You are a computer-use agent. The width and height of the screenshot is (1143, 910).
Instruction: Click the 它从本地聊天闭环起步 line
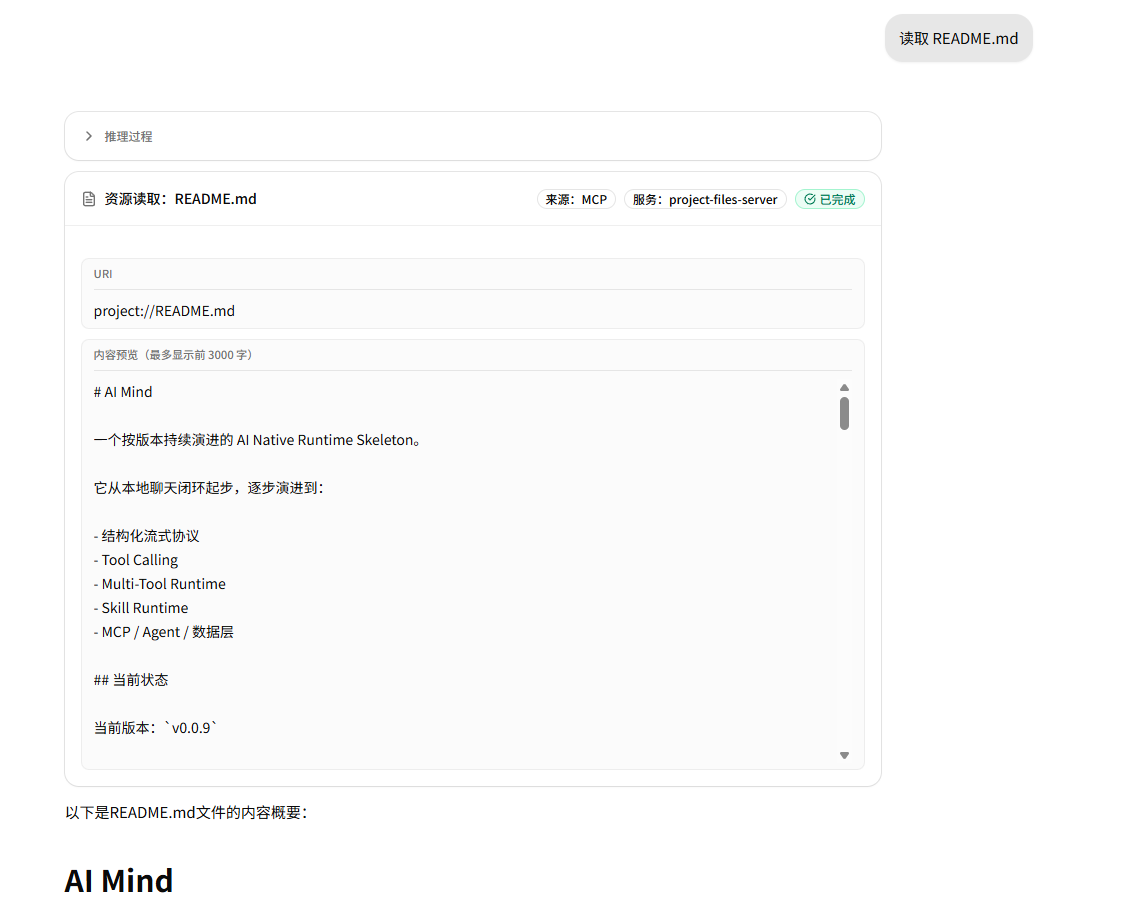point(208,488)
